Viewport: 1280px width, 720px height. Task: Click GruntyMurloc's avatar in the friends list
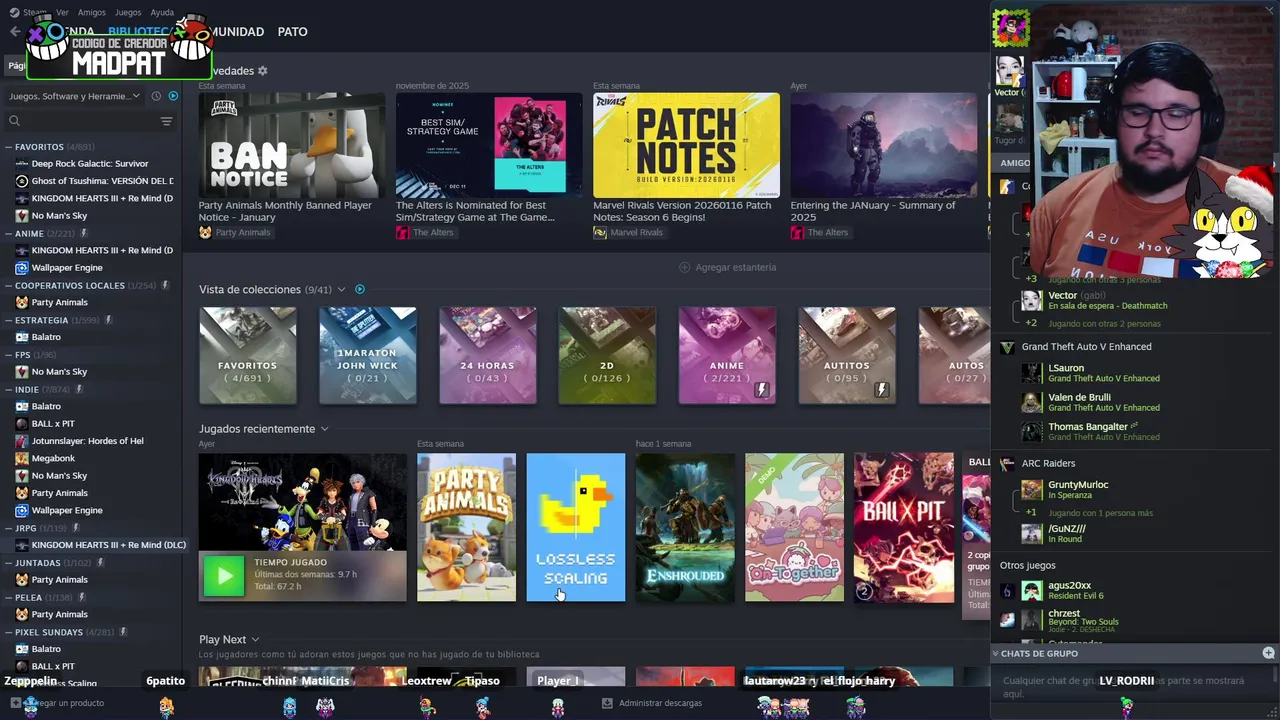tap(1031, 490)
